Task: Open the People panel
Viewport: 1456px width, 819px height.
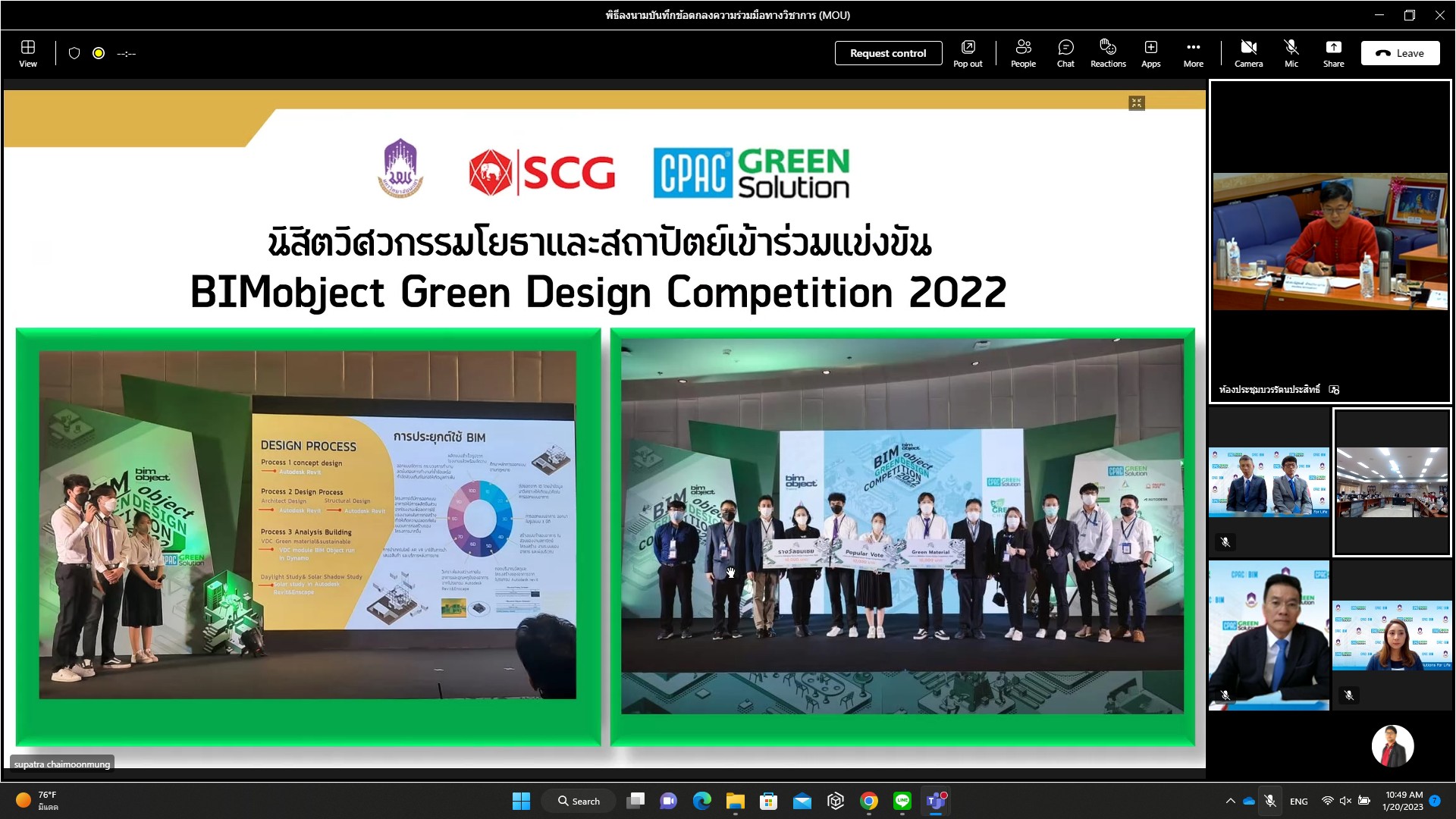Action: pyautogui.click(x=1023, y=53)
